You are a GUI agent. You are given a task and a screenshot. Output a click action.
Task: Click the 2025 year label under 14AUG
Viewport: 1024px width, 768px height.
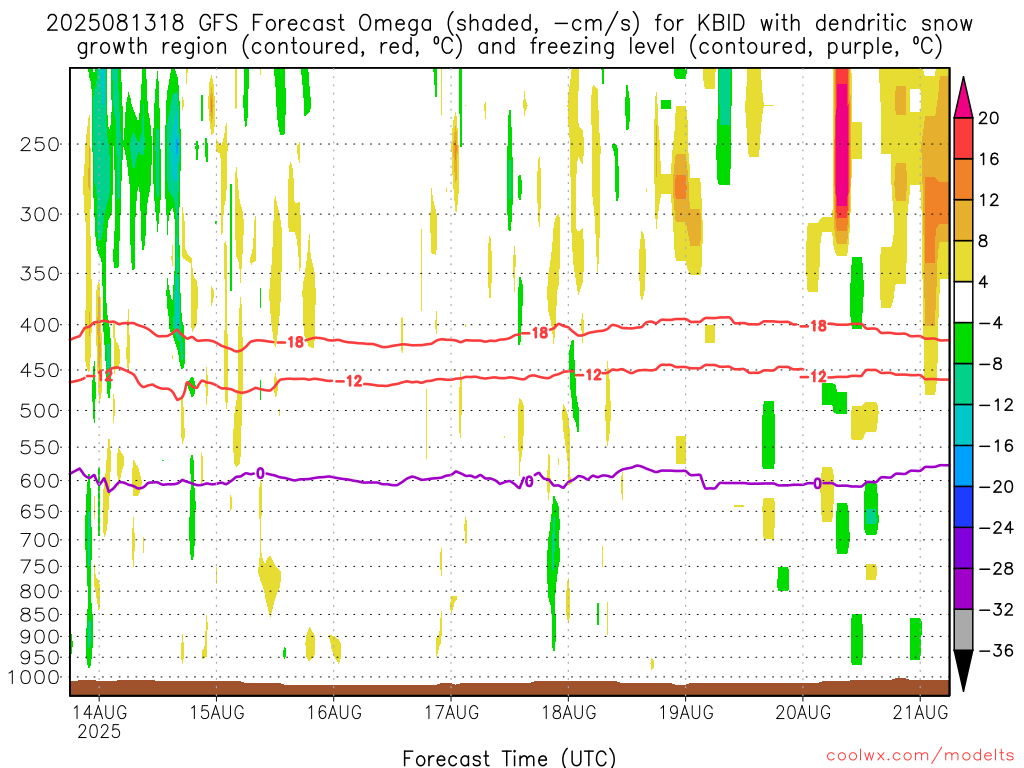tap(99, 731)
